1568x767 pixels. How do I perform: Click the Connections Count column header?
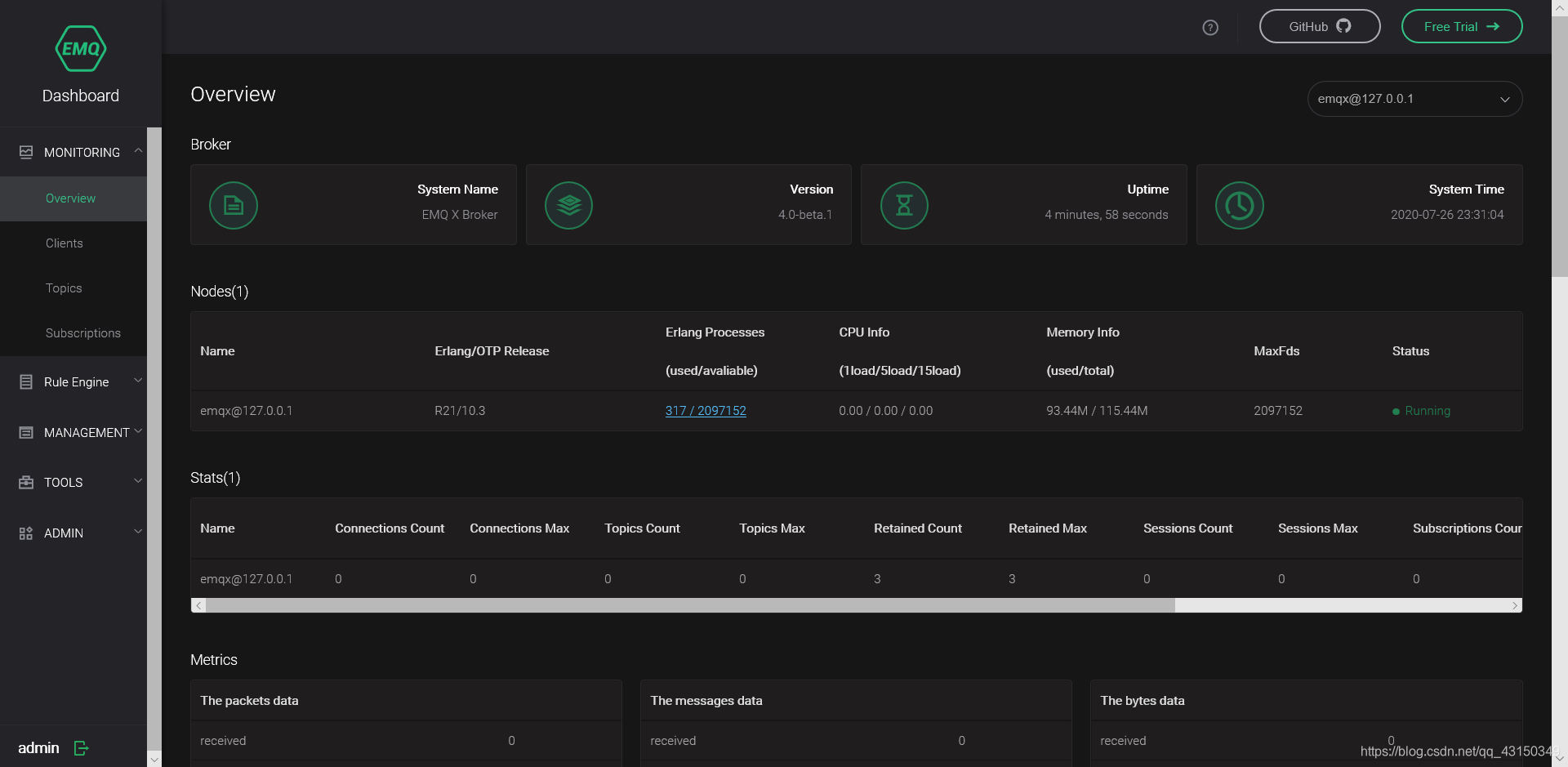coord(390,528)
